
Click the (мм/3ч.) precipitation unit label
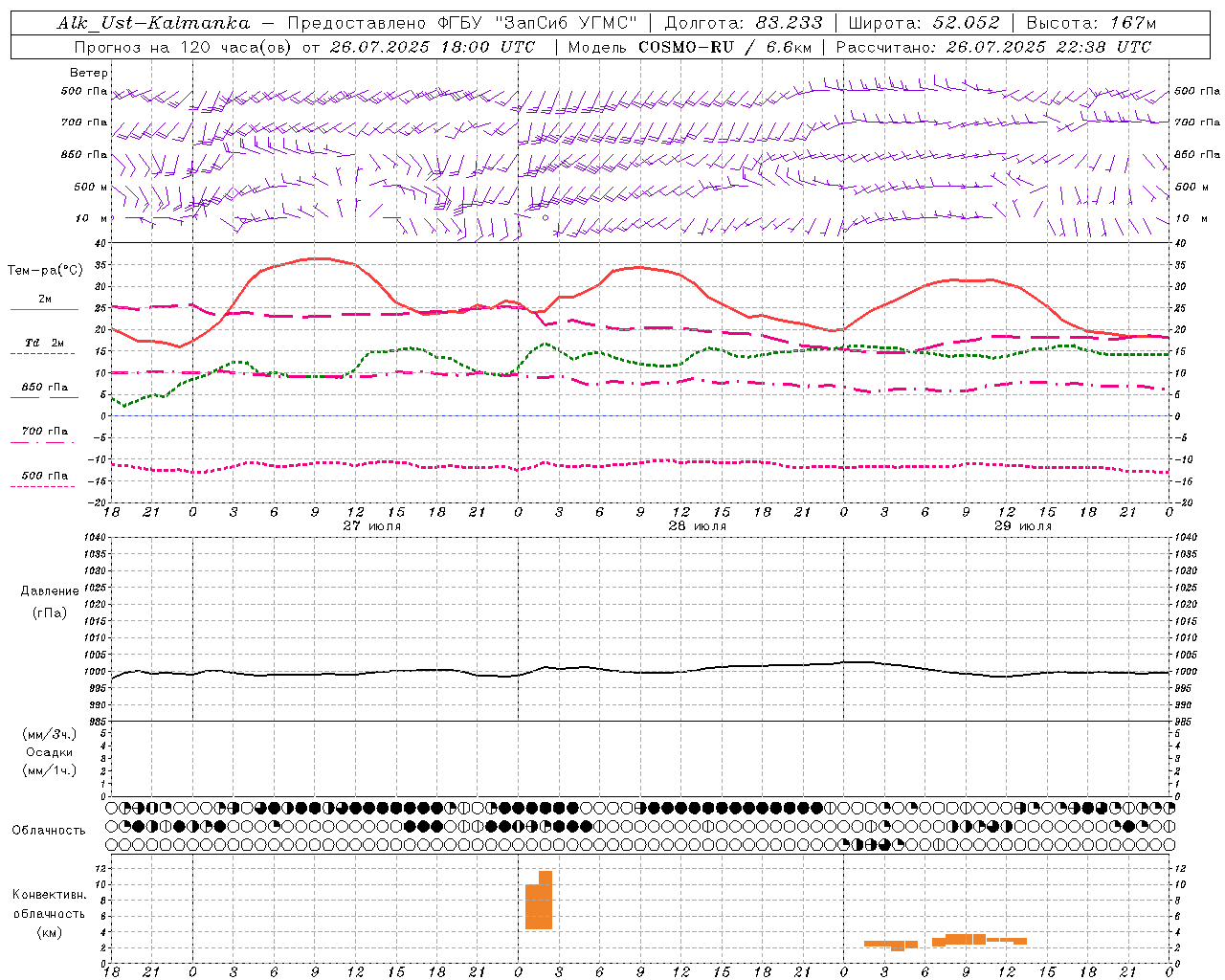50,734
